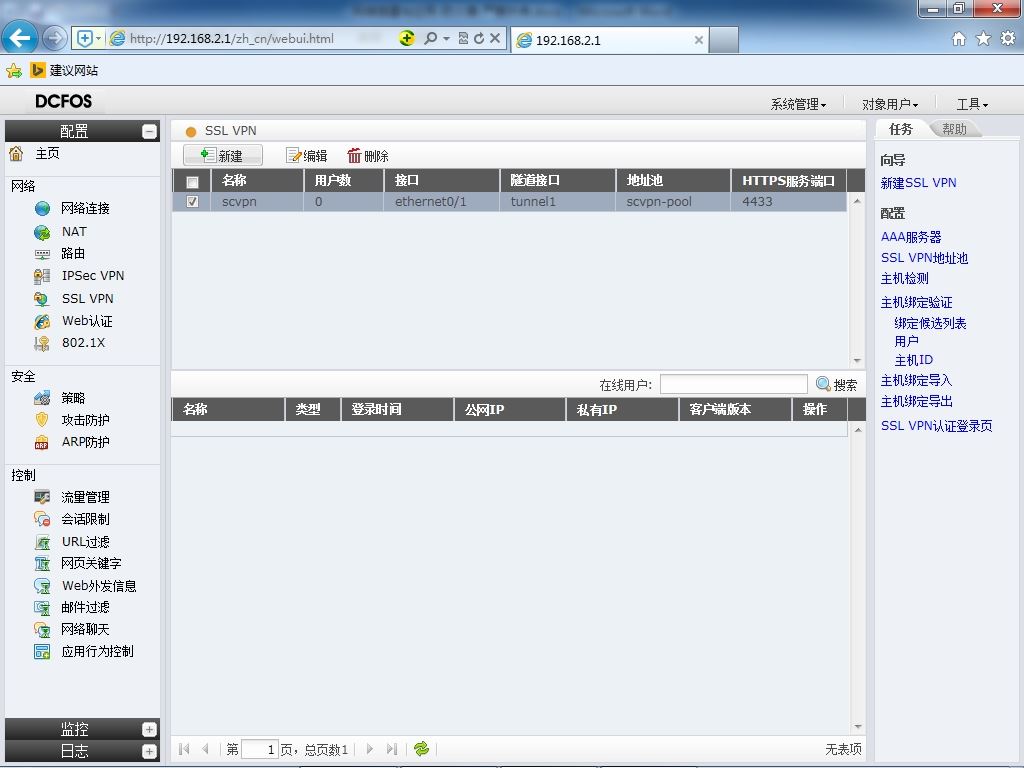Click the page number input field

[259, 749]
